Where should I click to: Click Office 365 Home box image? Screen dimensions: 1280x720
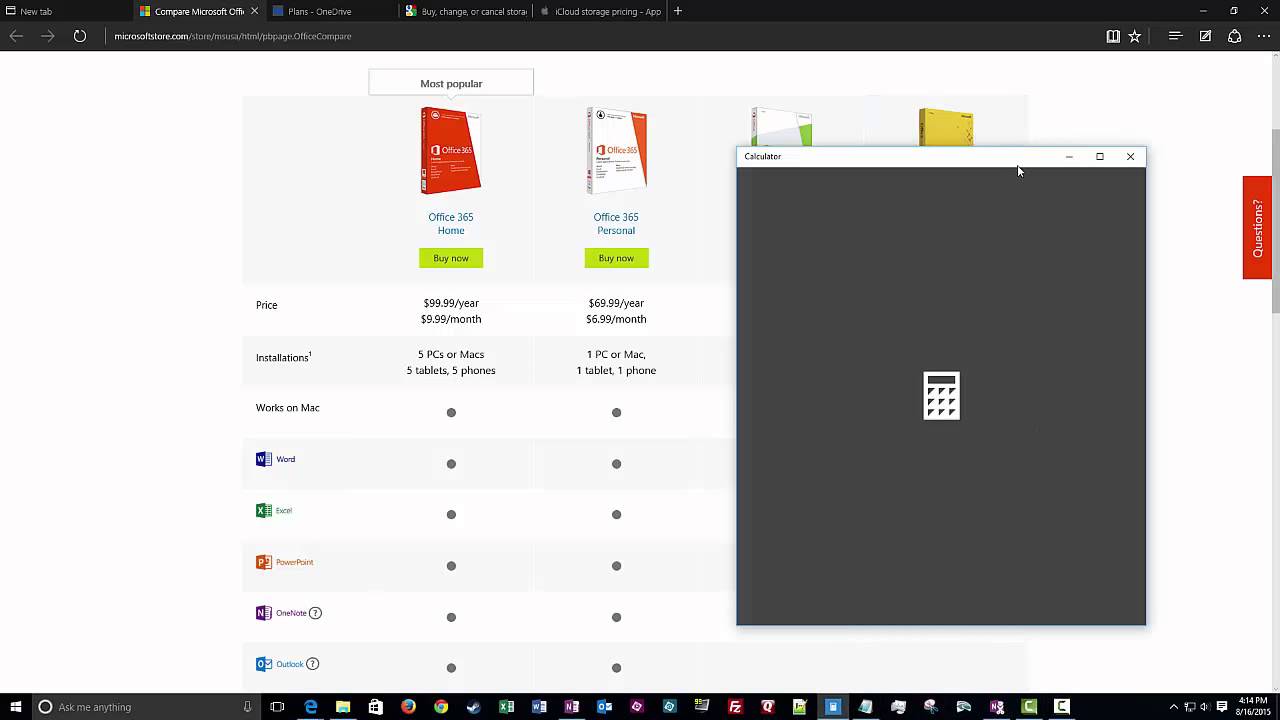pos(451,150)
